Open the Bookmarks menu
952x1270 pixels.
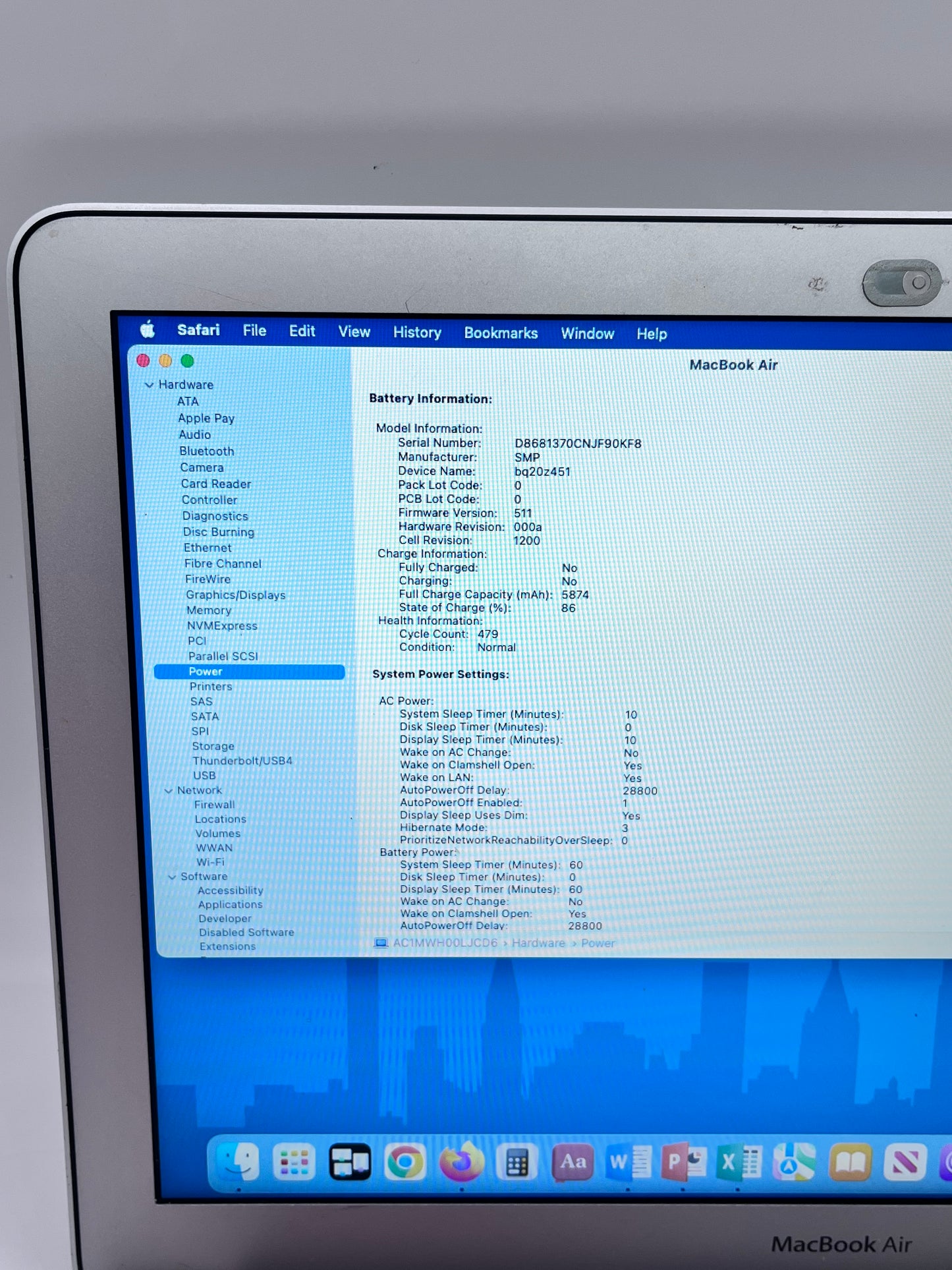[x=501, y=333]
